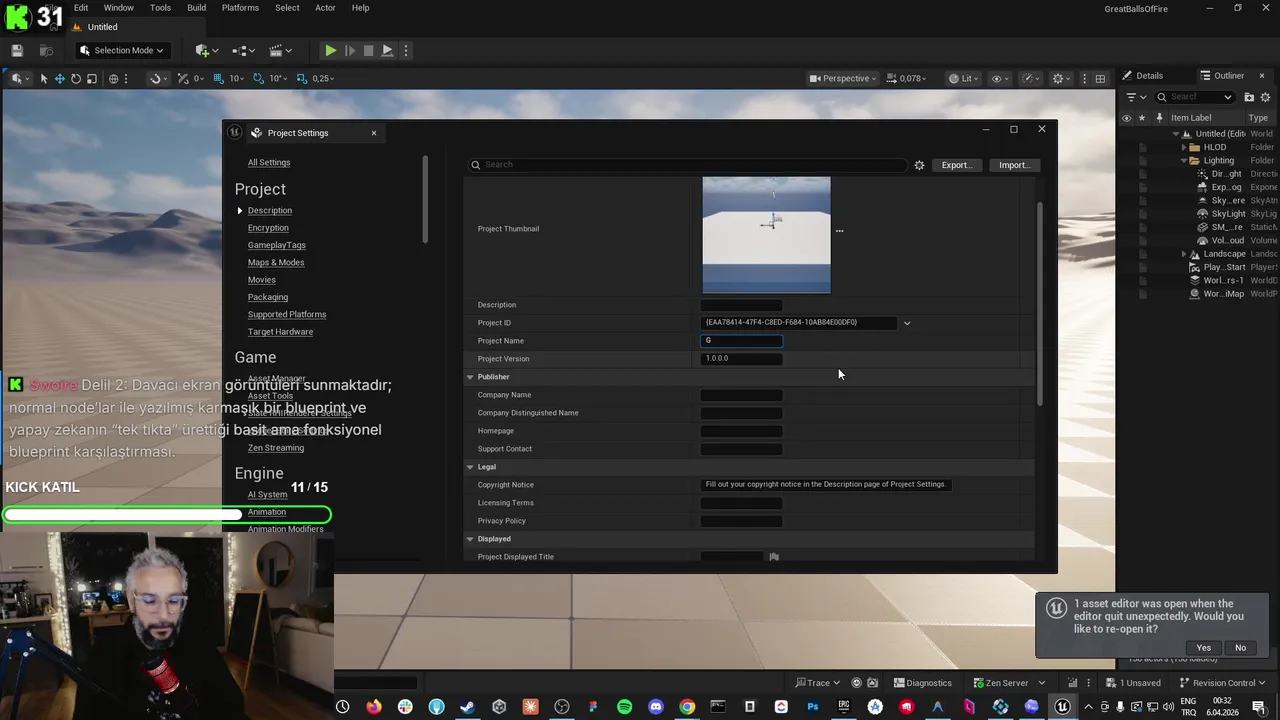This screenshot has height=720, width=1280.
Task: Open Revision Control status menu
Action: click(1223, 683)
